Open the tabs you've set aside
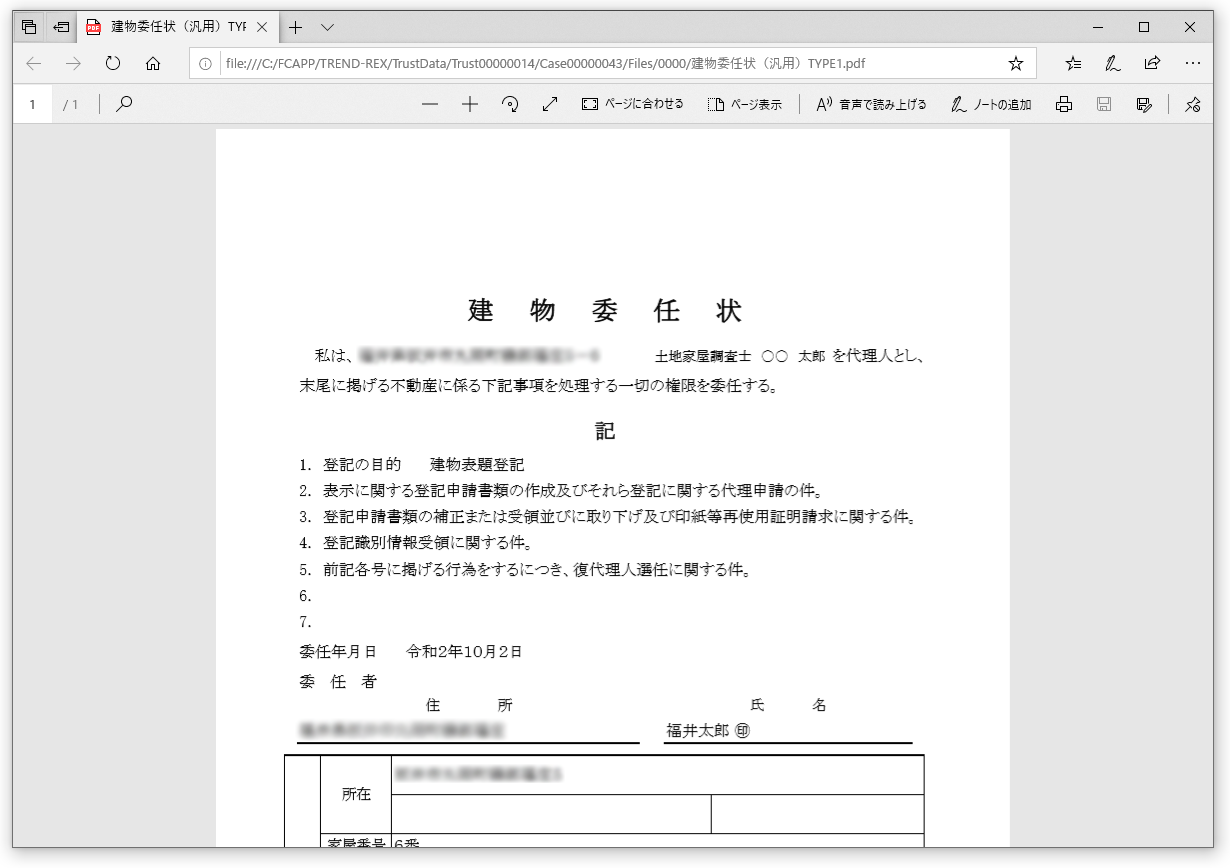 coord(29,27)
